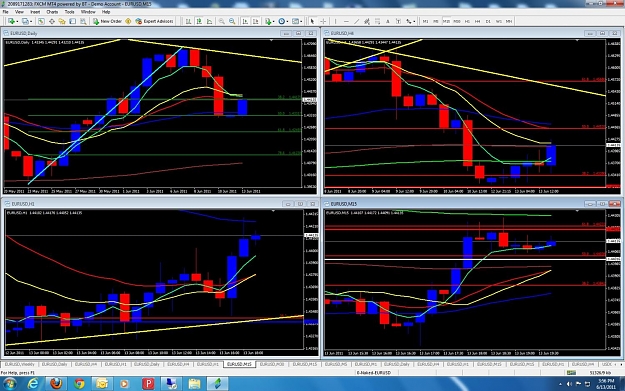This screenshot has width=625, height=391.
Task: Switch chart to line chart
Action: tap(209, 21)
